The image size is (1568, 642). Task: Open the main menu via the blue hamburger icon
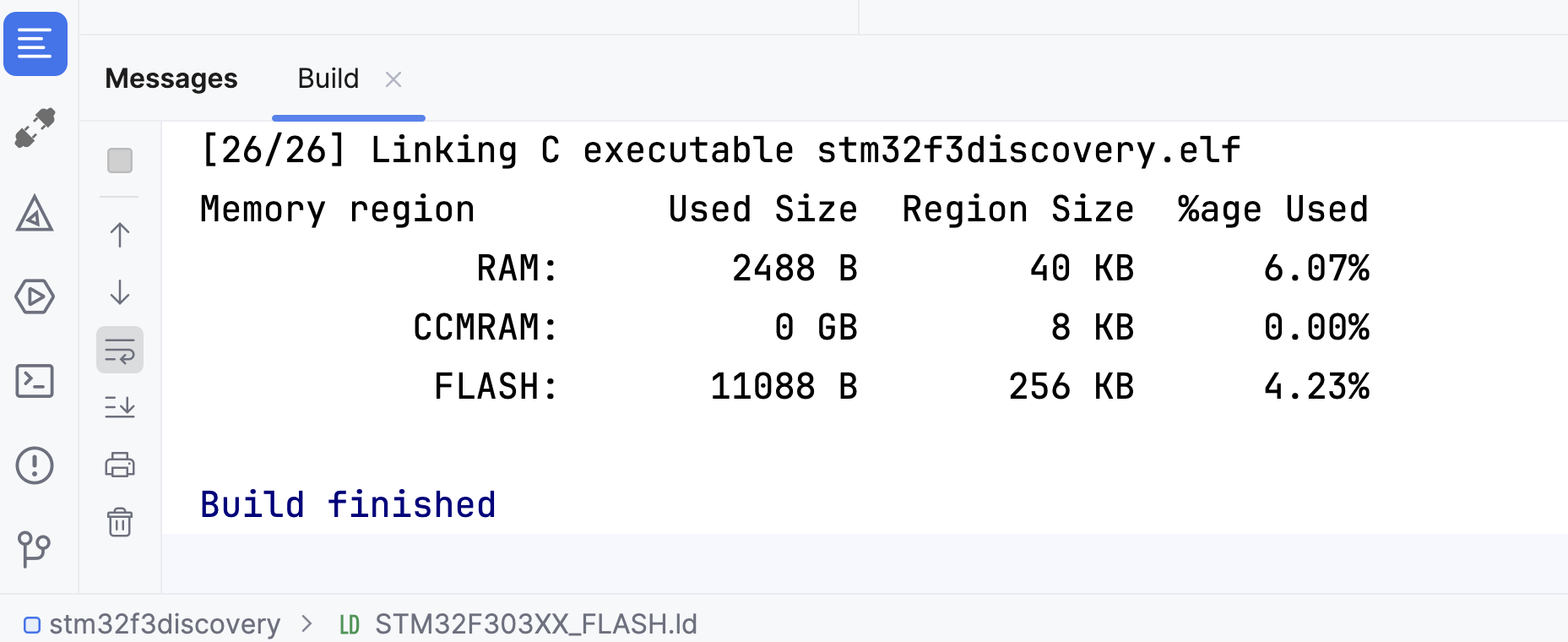tap(35, 45)
